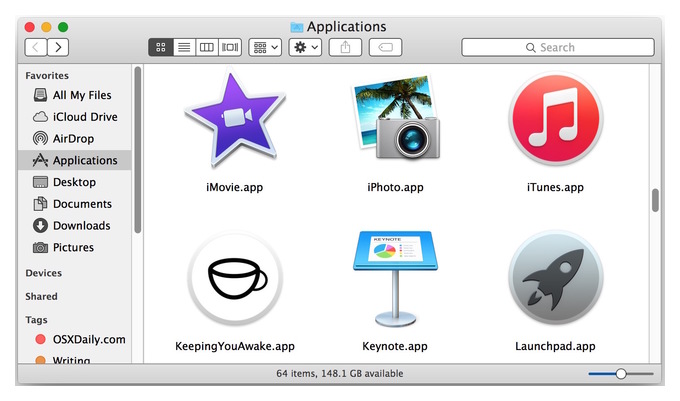
Task: Open the Action gear dropdown menu
Action: click(x=305, y=47)
